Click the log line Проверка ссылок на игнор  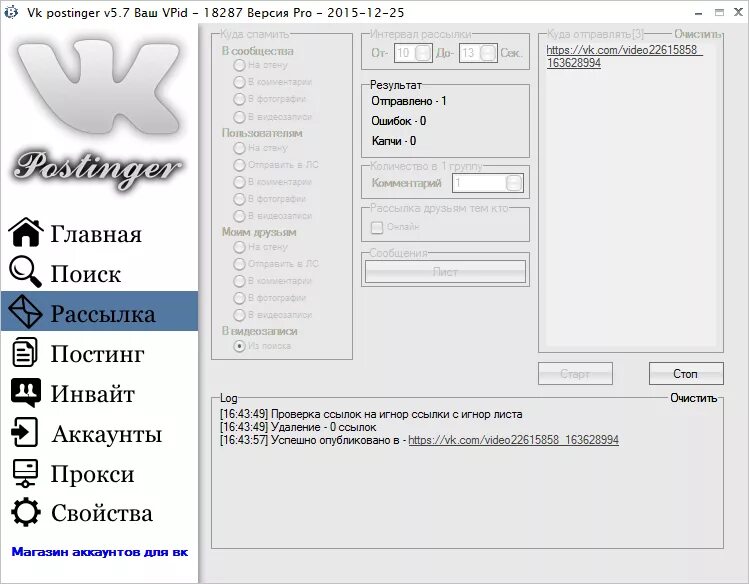pos(371,414)
